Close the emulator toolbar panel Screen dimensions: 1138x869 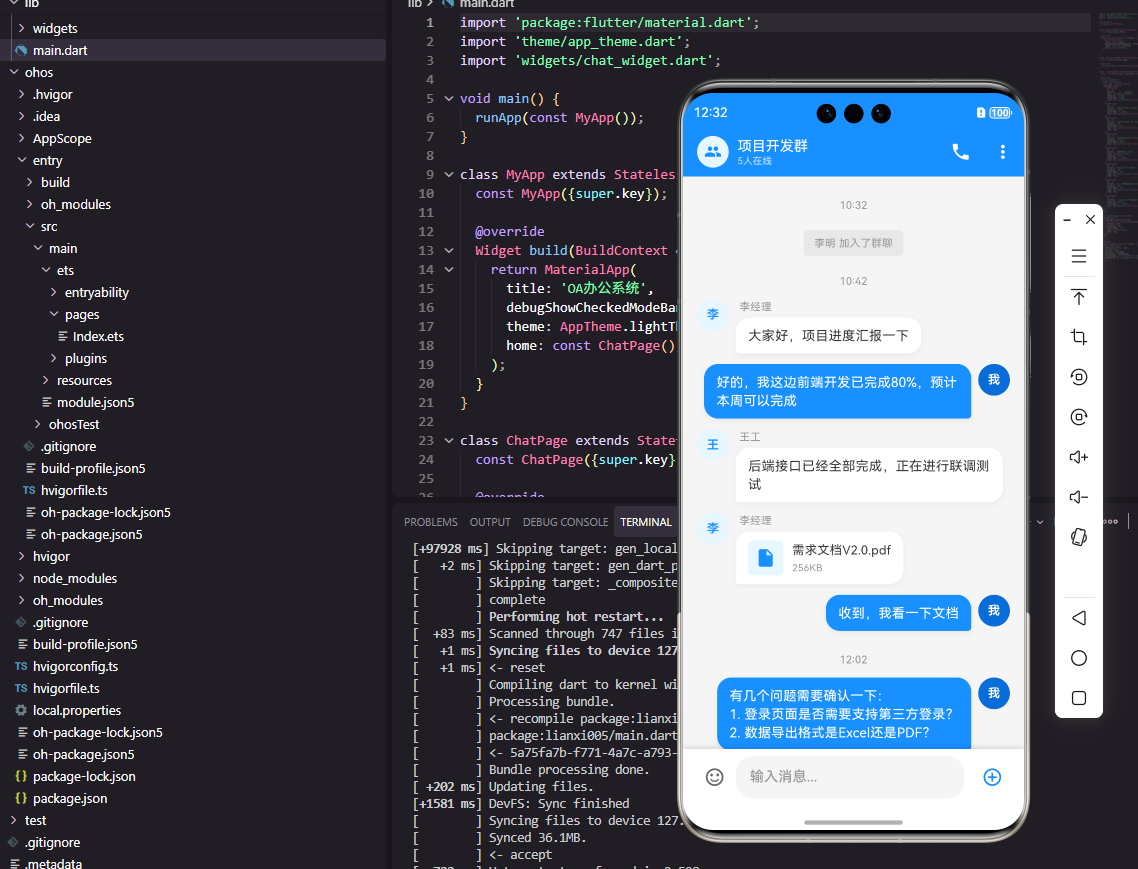pyautogui.click(x=1090, y=219)
